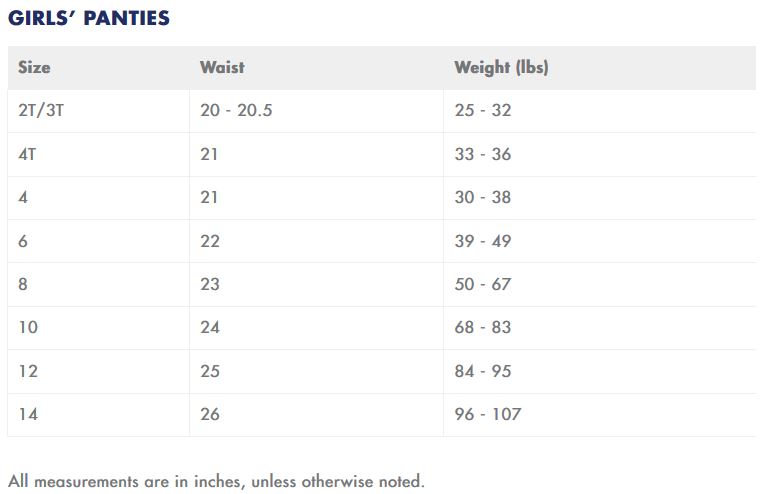Select weight range 96 - 107
This screenshot has height=494, width=764.
(488, 414)
